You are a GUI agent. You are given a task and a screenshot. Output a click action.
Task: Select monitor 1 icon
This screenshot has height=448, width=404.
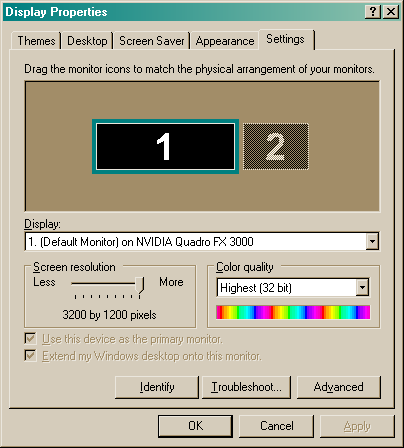(x=165, y=146)
